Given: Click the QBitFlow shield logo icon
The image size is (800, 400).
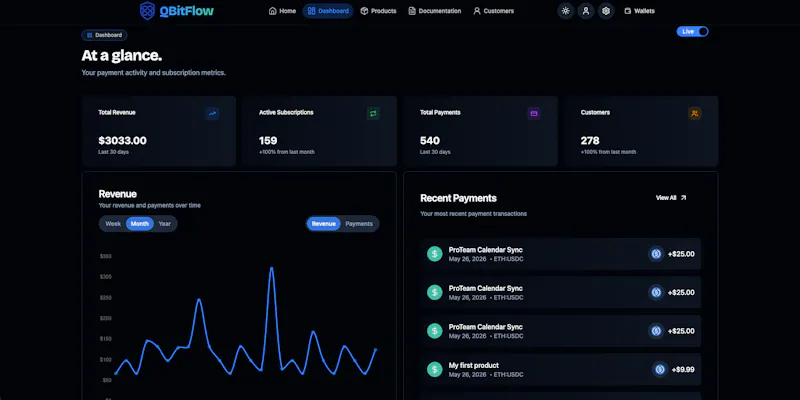Looking at the screenshot, I should (147, 11).
